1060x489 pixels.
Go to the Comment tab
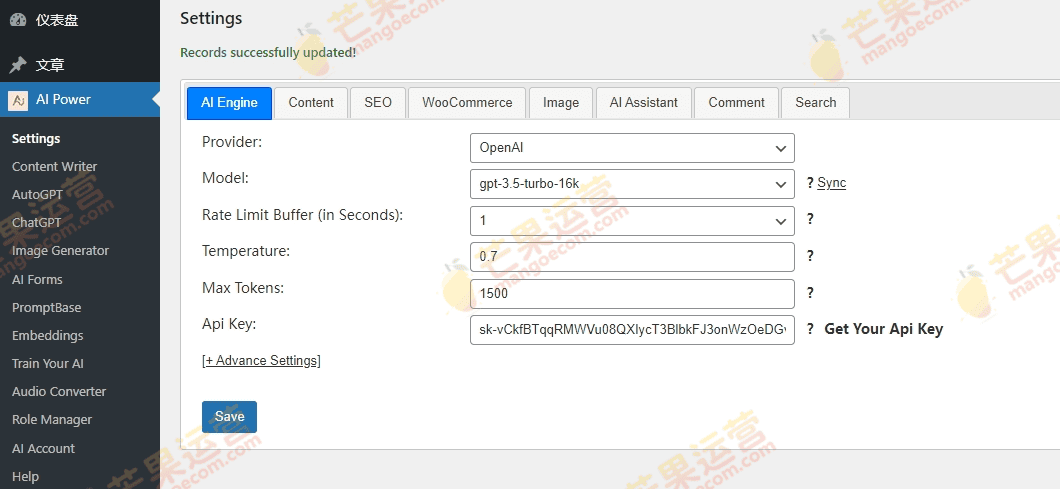[736, 103]
